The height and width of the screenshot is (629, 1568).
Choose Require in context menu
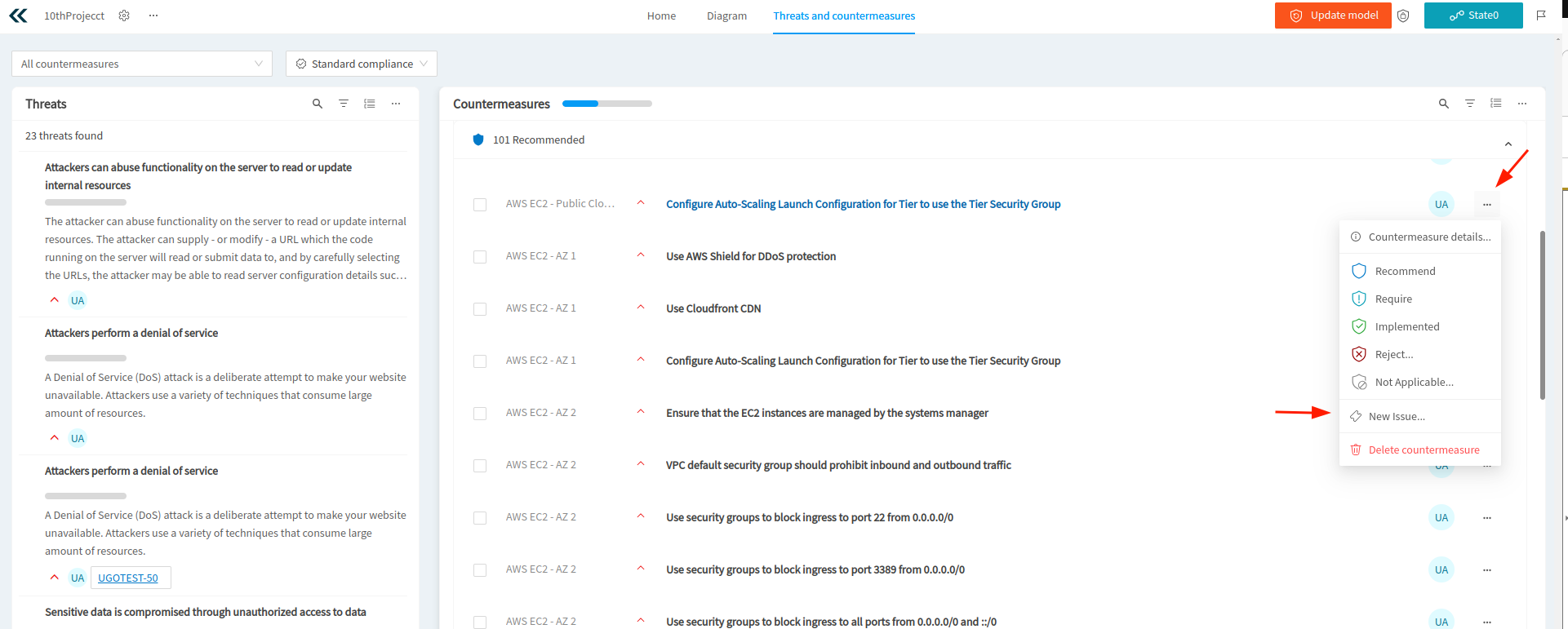[1420, 299]
